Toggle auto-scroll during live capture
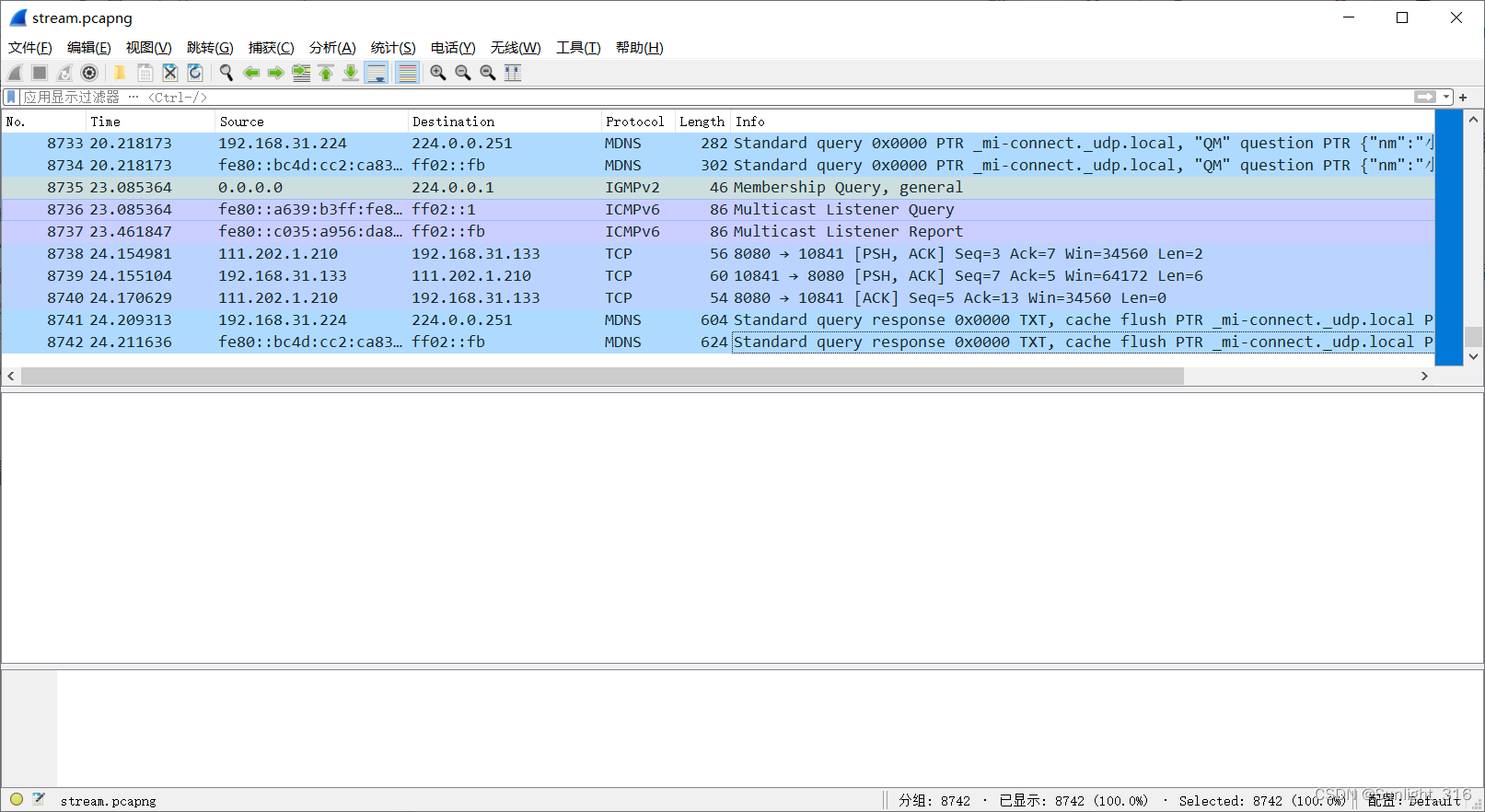The width and height of the screenshot is (1485, 812). click(x=377, y=73)
